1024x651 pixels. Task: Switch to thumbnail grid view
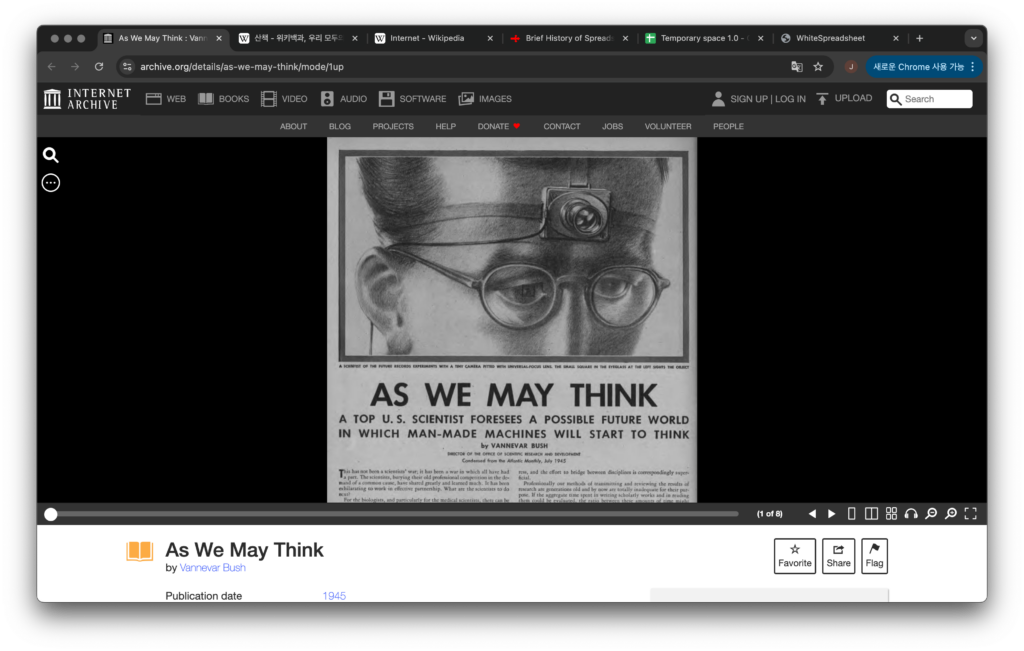coord(891,514)
